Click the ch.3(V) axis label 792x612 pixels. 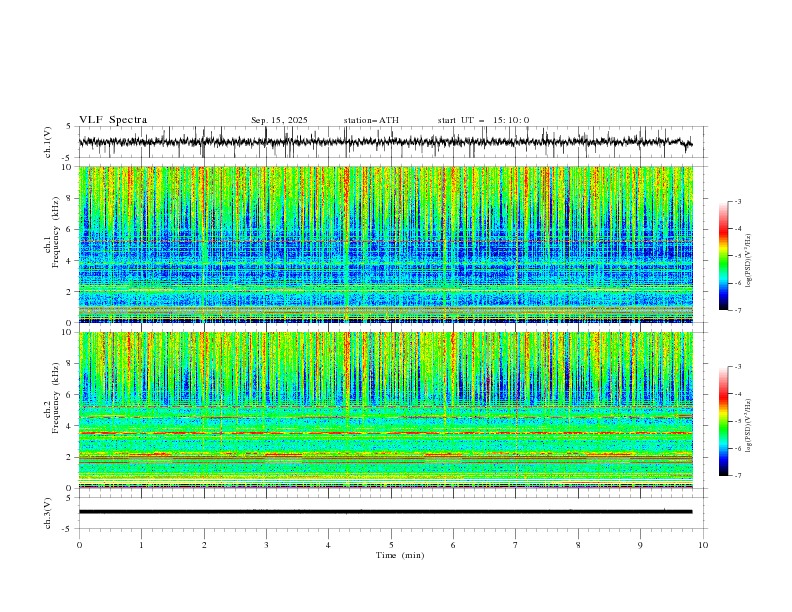click(48, 513)
